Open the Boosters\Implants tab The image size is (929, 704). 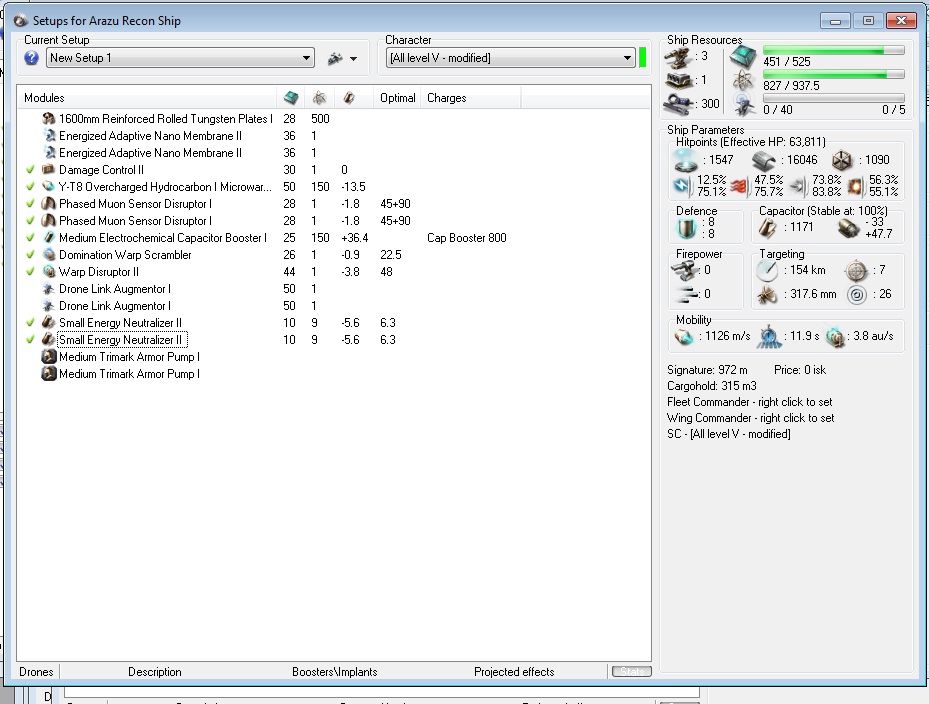pyautogui.click(x=334, y=672)
